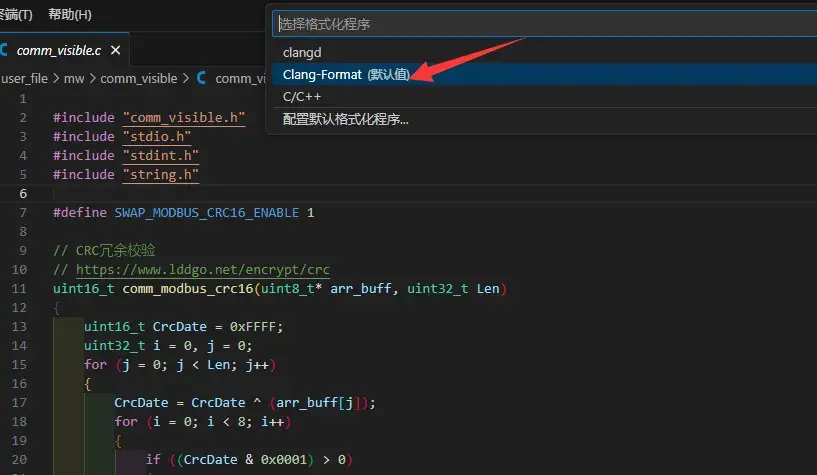Viewport: 817px width, 475px height.
Task: Select user_file in the breadcrumb
Action: [x=24, y=79]
